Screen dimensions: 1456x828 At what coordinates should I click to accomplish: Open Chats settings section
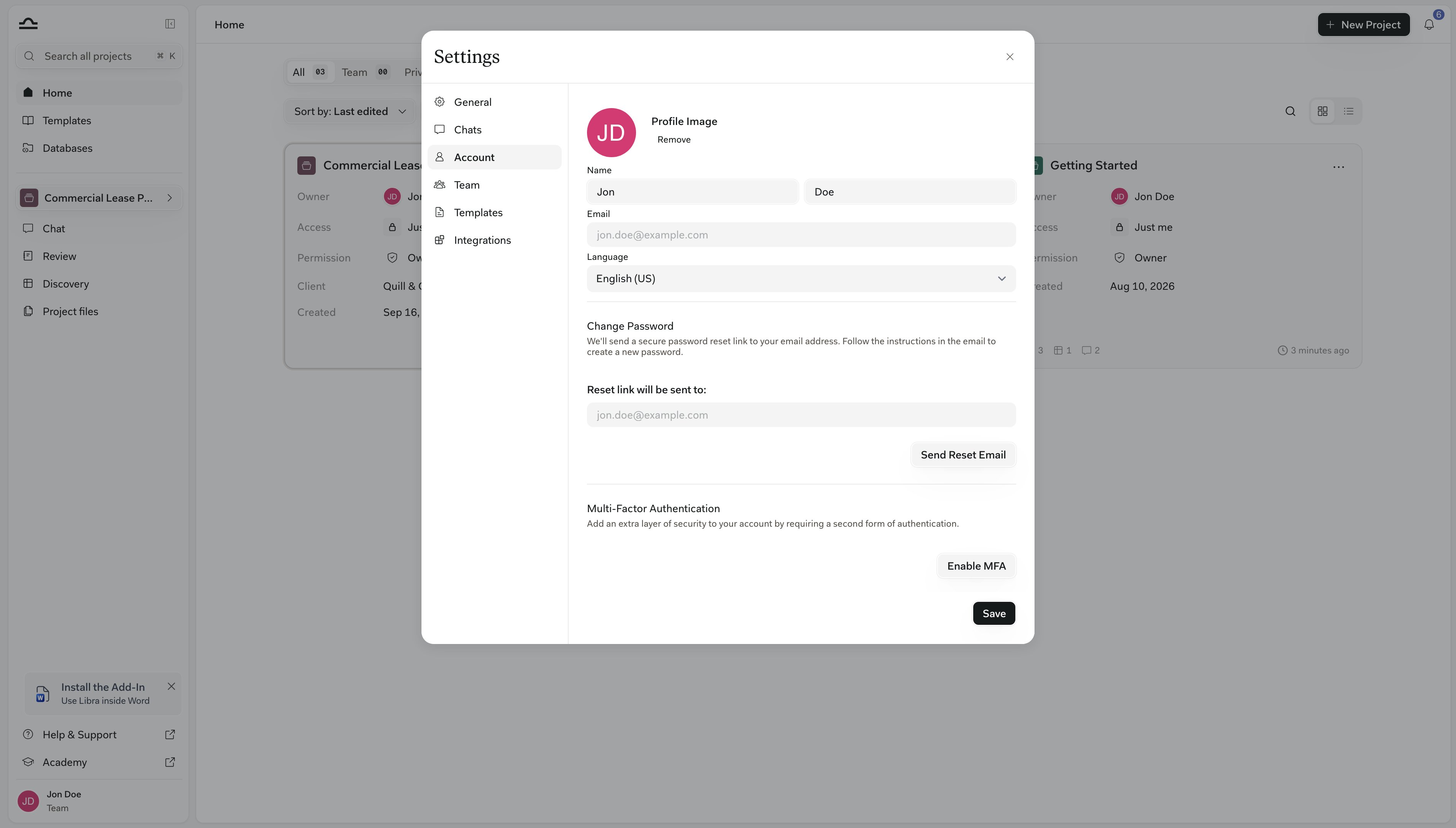(x=494, y=130)
